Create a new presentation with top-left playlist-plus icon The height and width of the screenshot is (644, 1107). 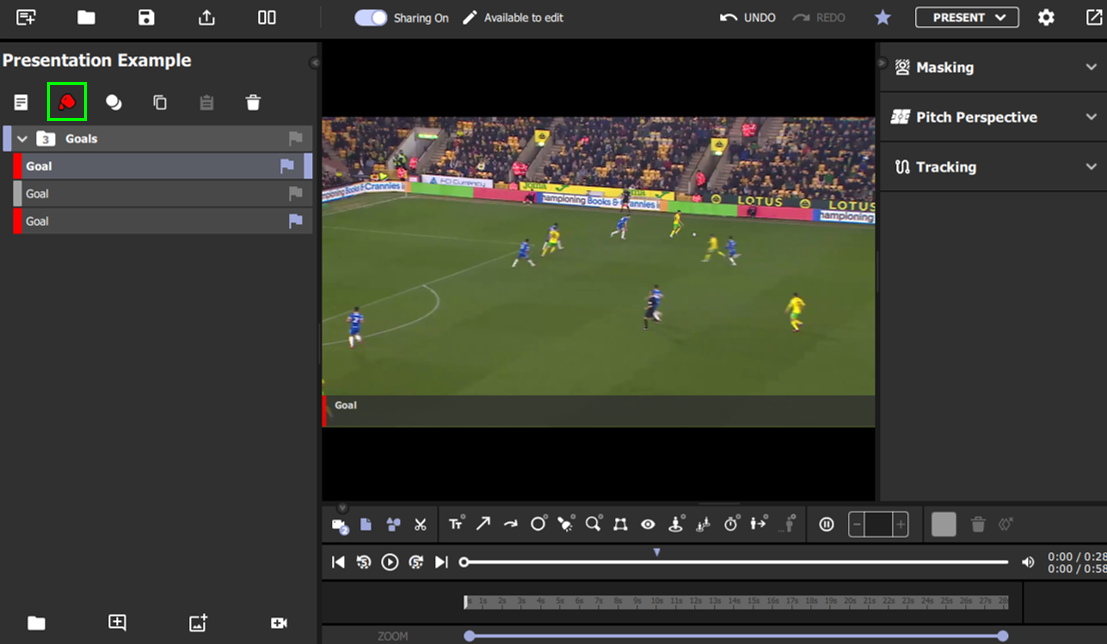pyautogui.click(x=26, y=18)
